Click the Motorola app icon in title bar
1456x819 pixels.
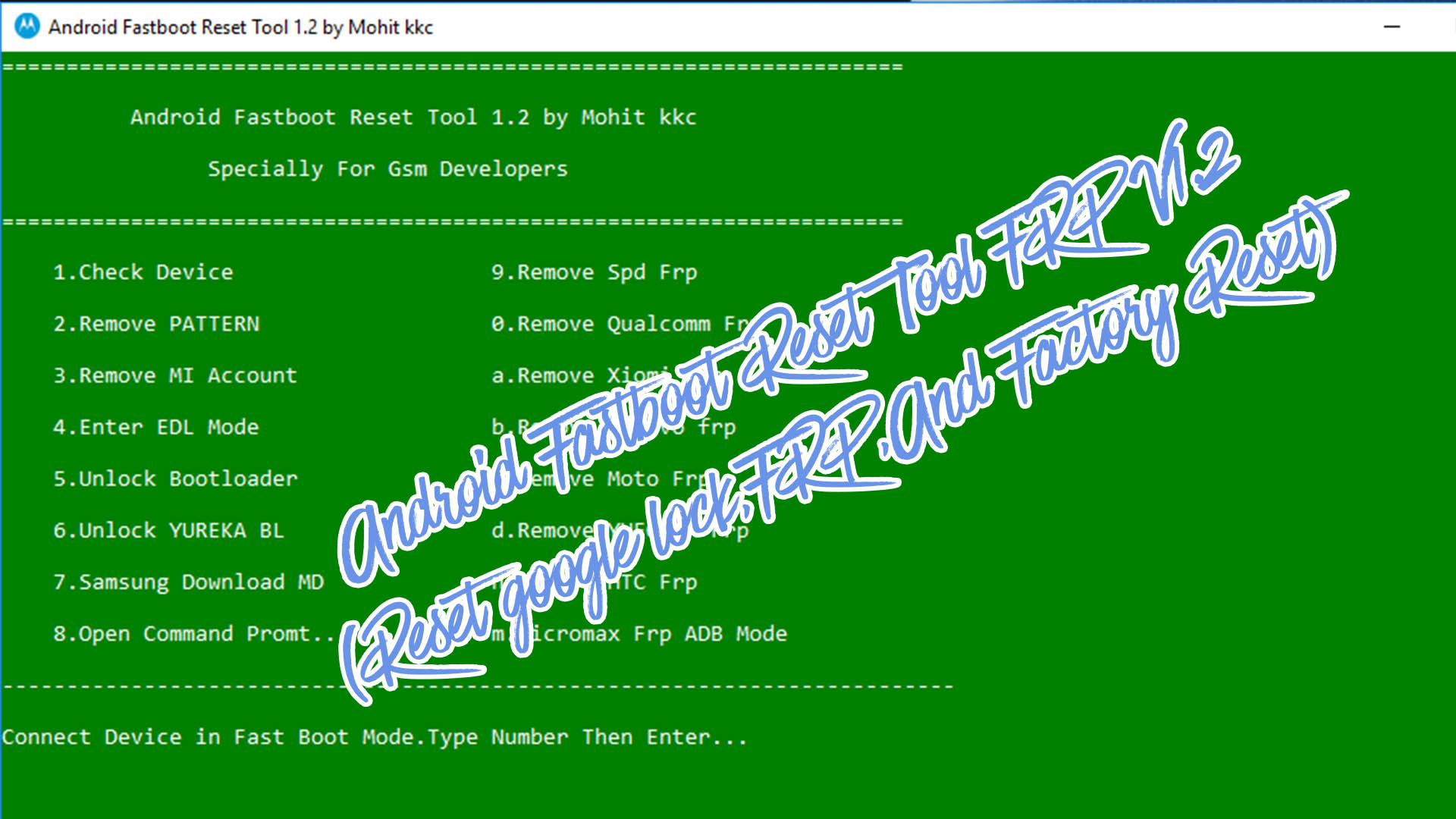(x=27, y=27)
